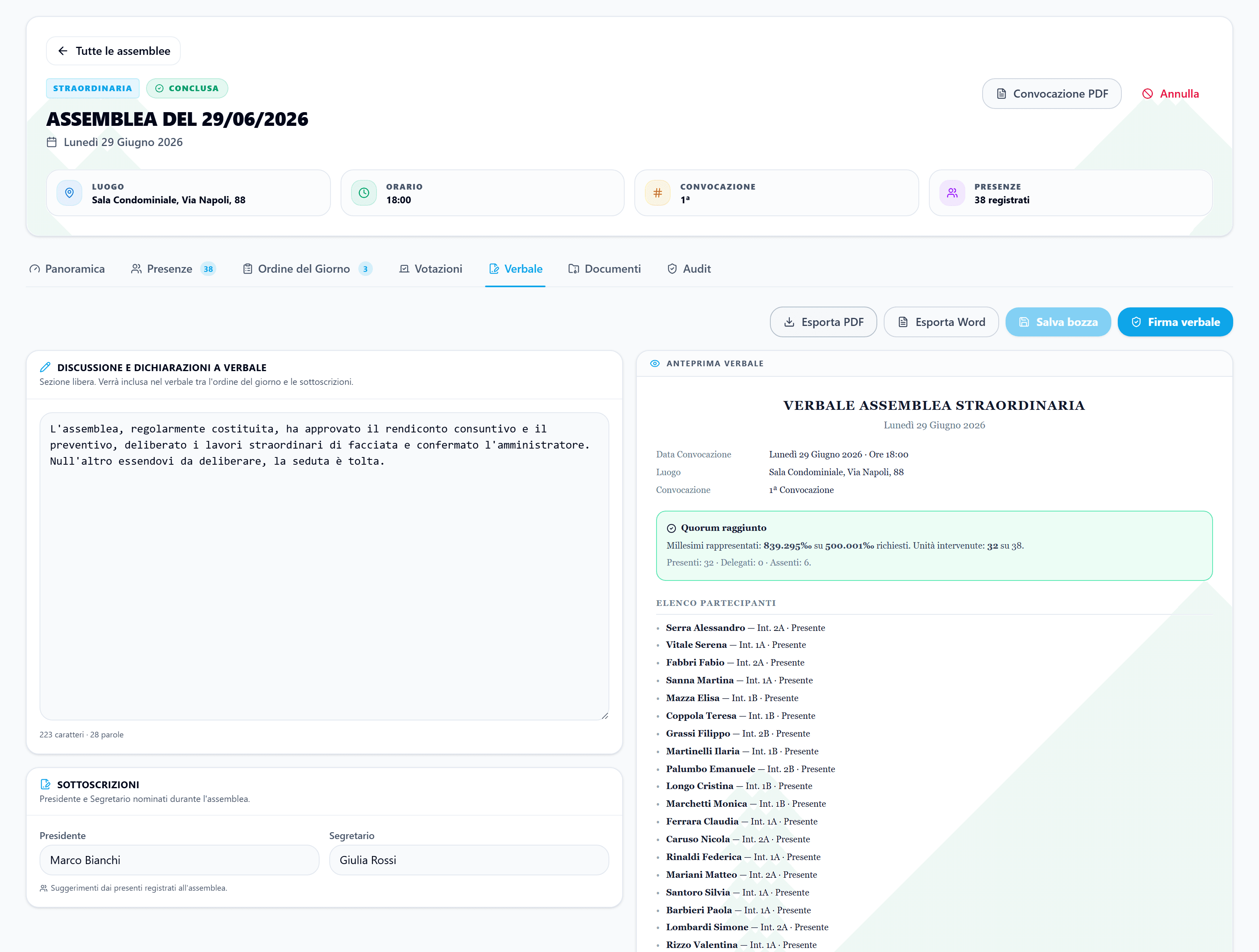Open the Ordine del Giorno tab
Screen dimensions: 1259x952
coord(307,269)
